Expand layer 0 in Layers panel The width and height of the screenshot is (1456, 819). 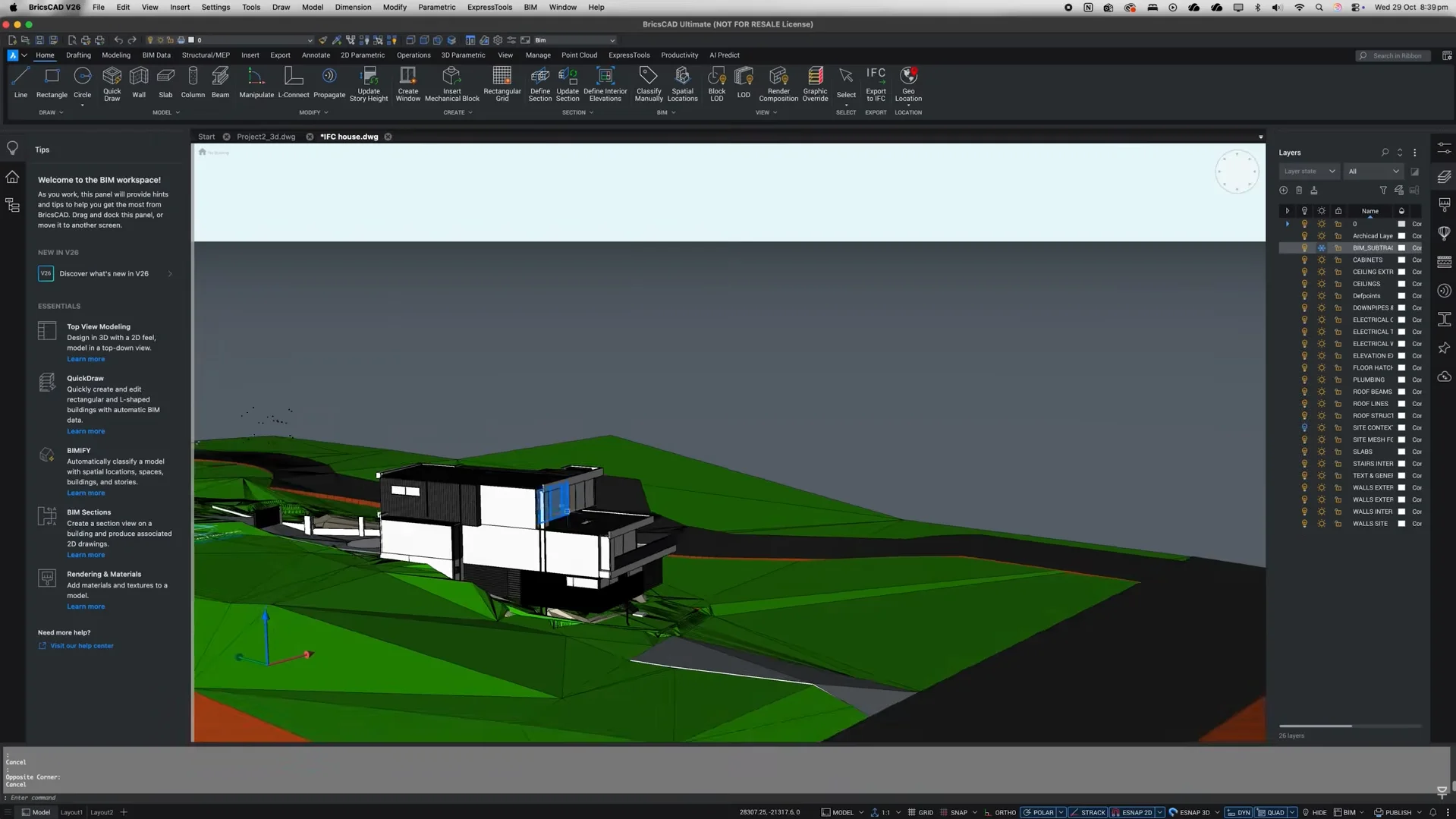click(1287, 224)
